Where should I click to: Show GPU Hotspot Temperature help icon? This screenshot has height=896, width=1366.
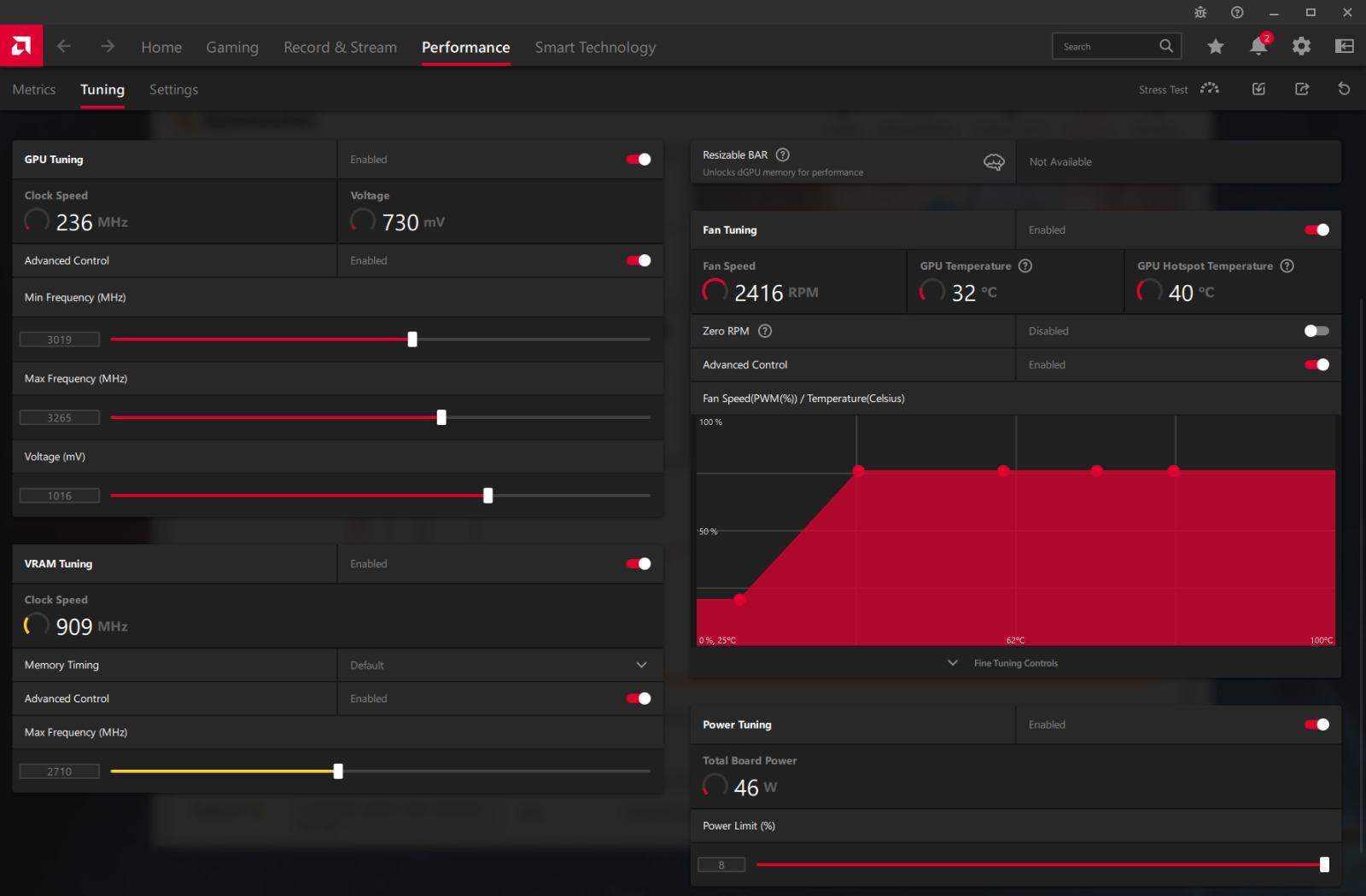[x=1287, y=265]
